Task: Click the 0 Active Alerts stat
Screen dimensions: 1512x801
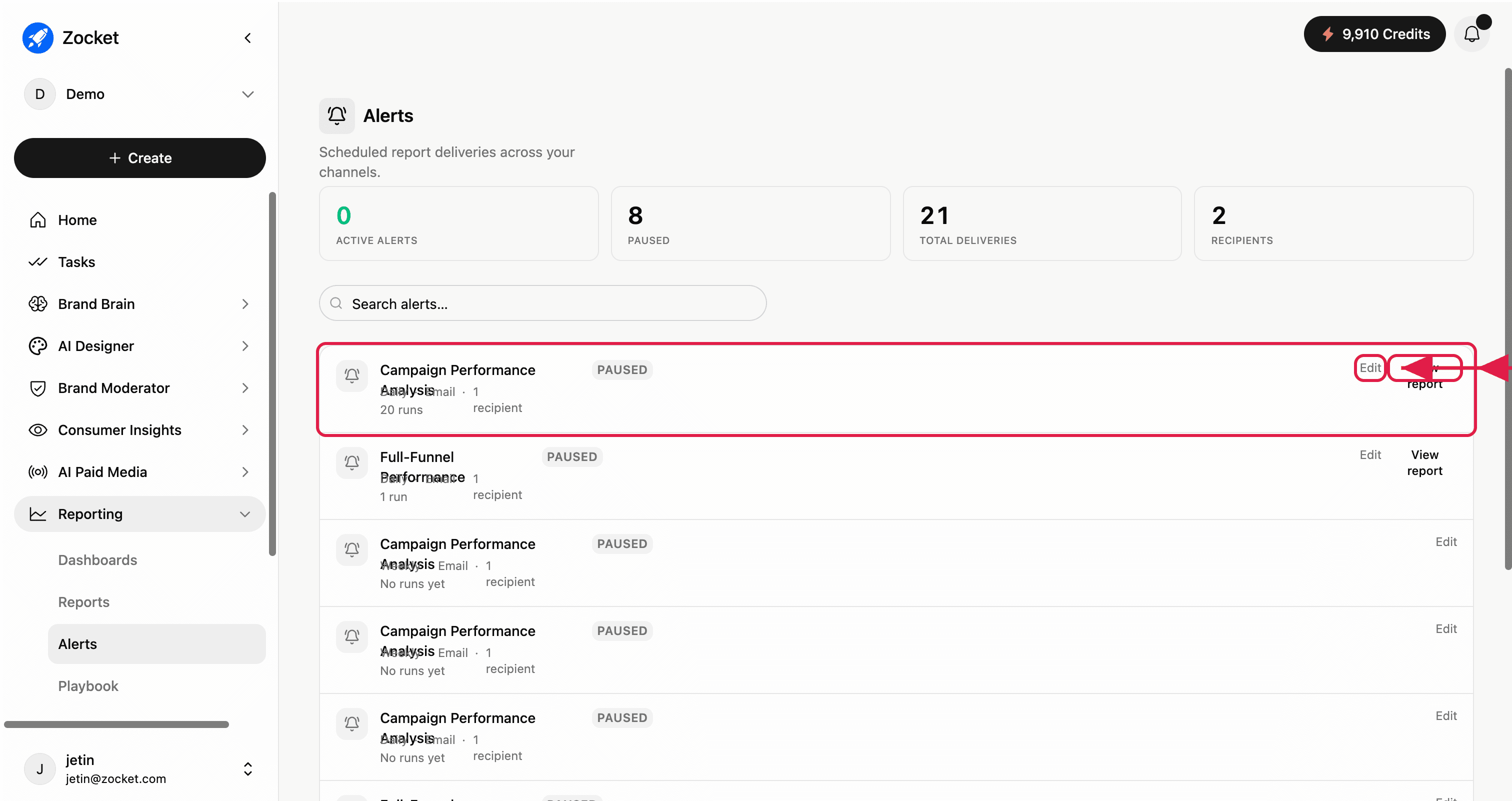Action: (x=459, y=223)
